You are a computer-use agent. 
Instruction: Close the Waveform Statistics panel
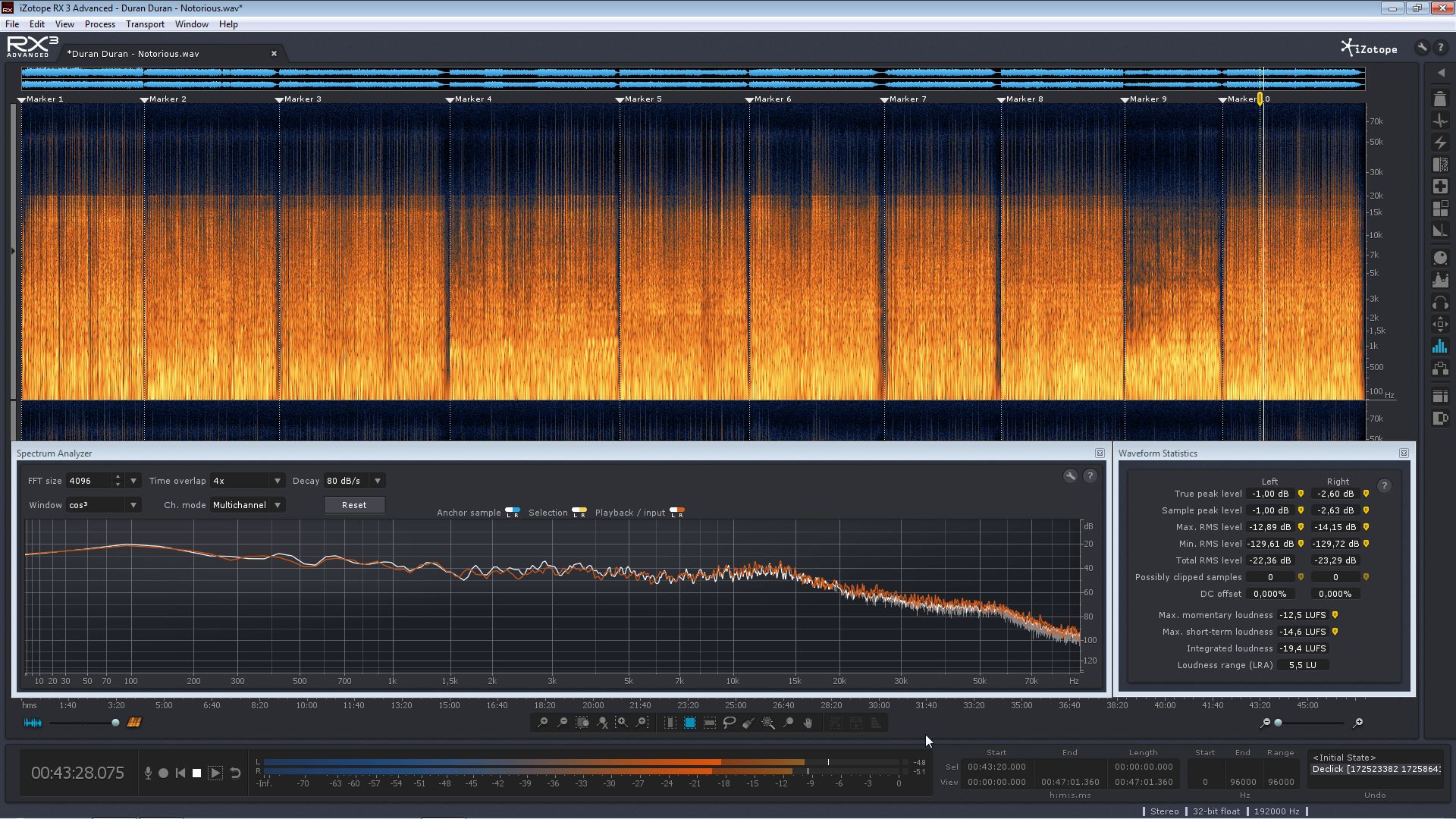coord(1404,453)
